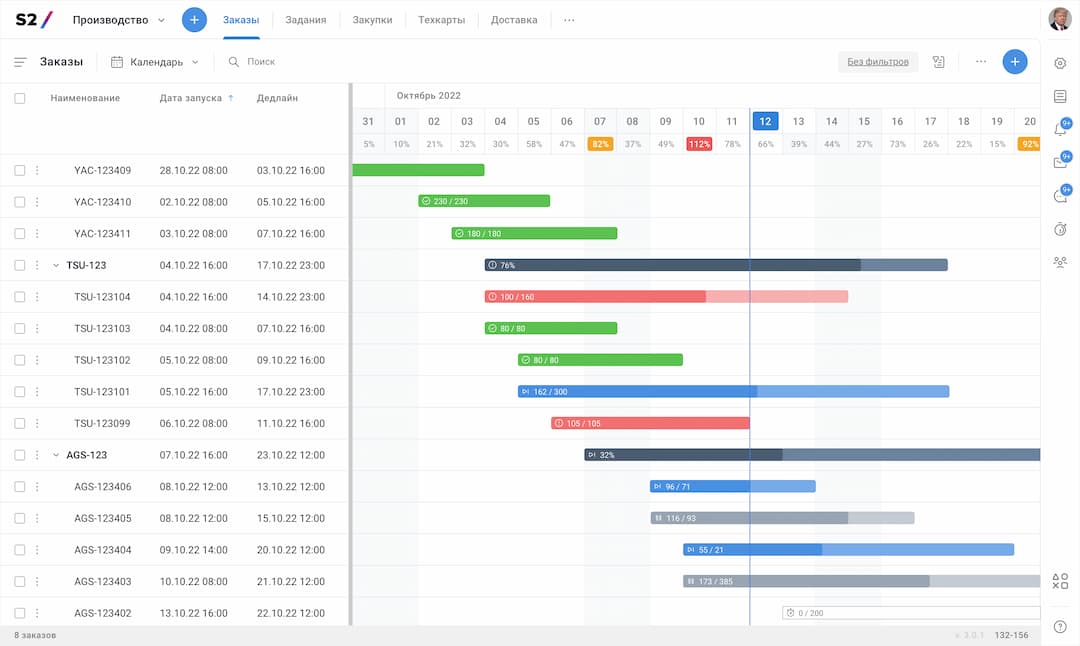The width and height of the screenshot is (1080, 646).
Task: Check the TSU-123102 row checkbox
Action: [x=20, y=360]
